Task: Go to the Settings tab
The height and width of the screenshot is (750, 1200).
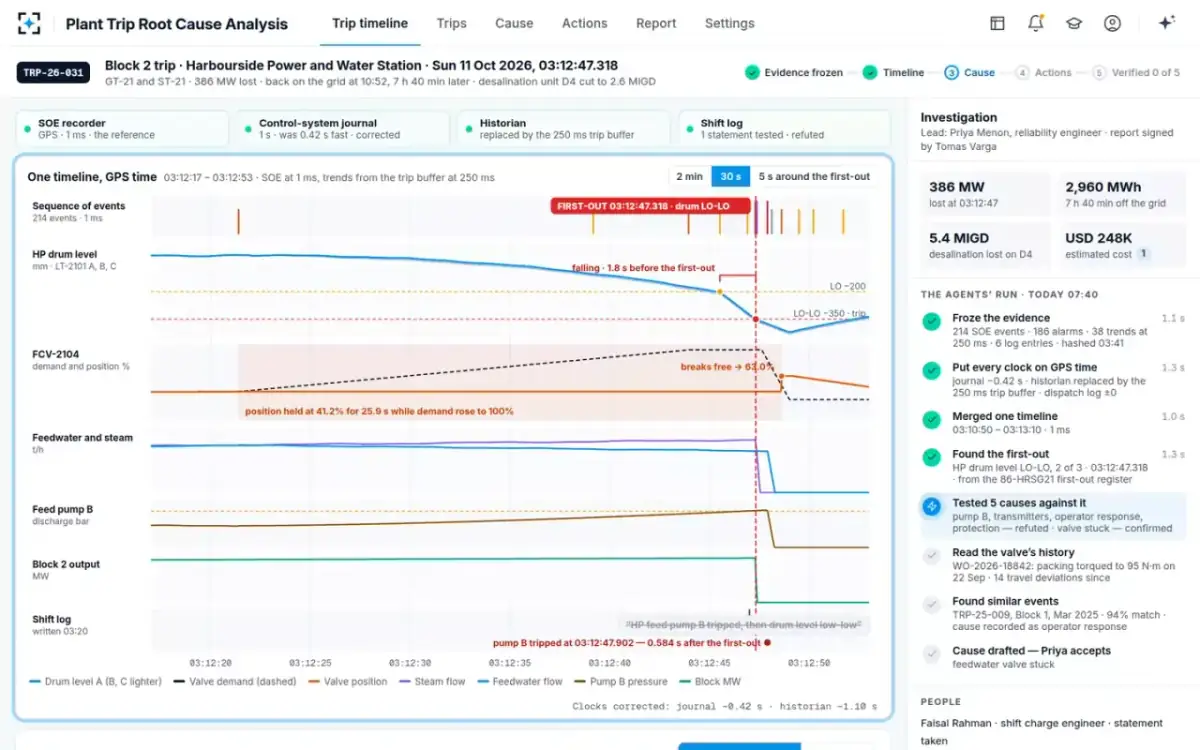Action: [x=730, y=23]
